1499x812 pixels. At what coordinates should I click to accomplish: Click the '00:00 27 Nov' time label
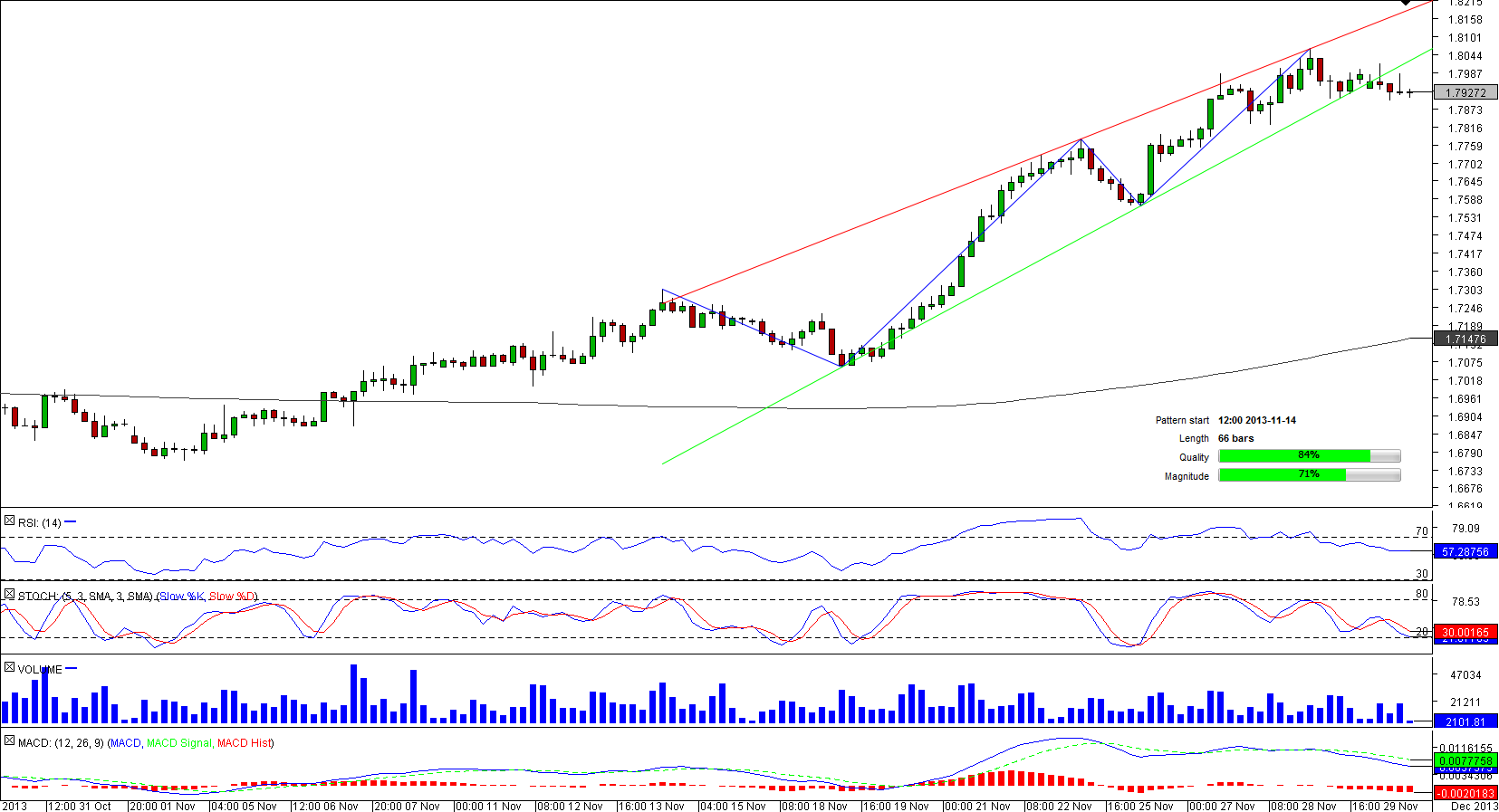tap(1222, 806)
